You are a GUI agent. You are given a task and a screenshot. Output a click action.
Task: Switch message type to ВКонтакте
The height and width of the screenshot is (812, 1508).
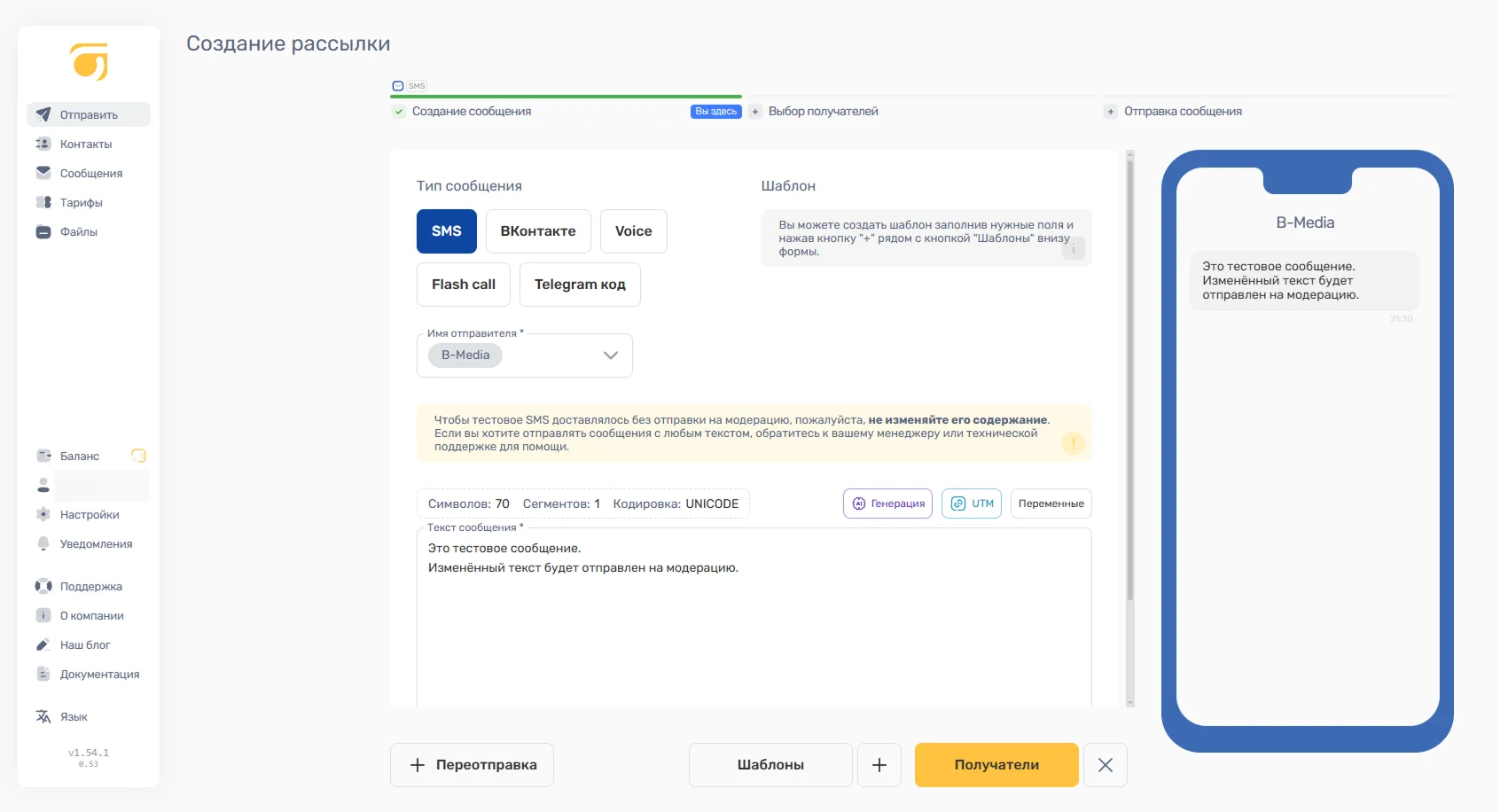tap(537, 231)
